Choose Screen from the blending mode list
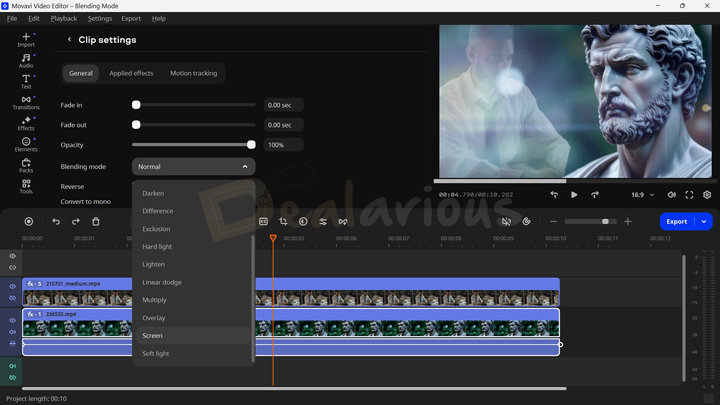This screenshot has height=405, width=720. (x=153, y=336)
